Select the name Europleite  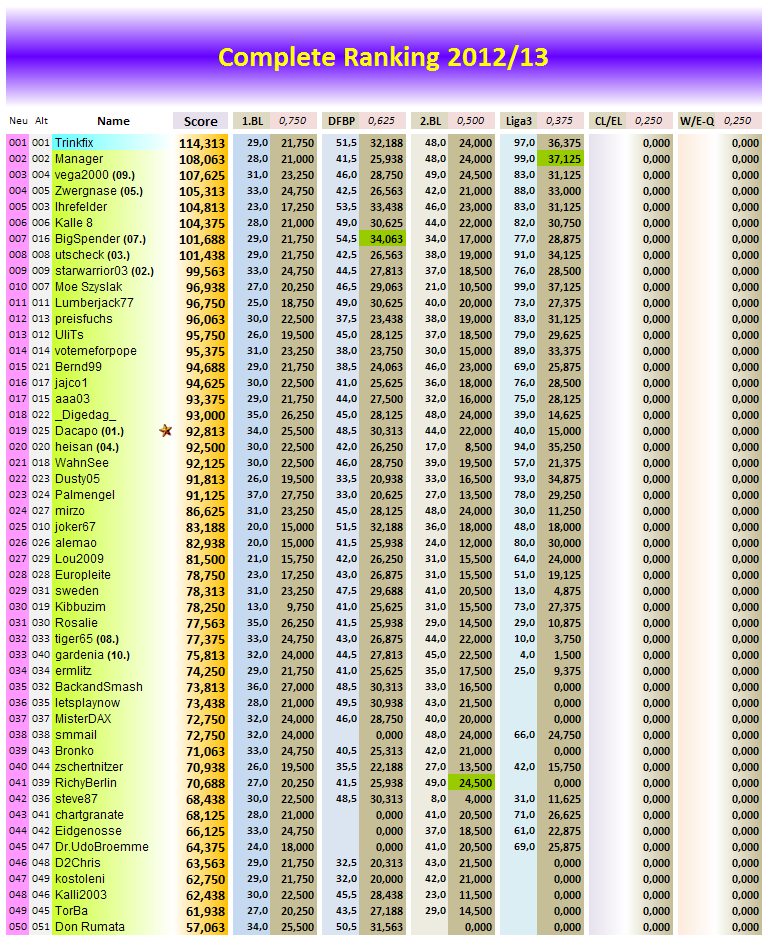point(83,575)
